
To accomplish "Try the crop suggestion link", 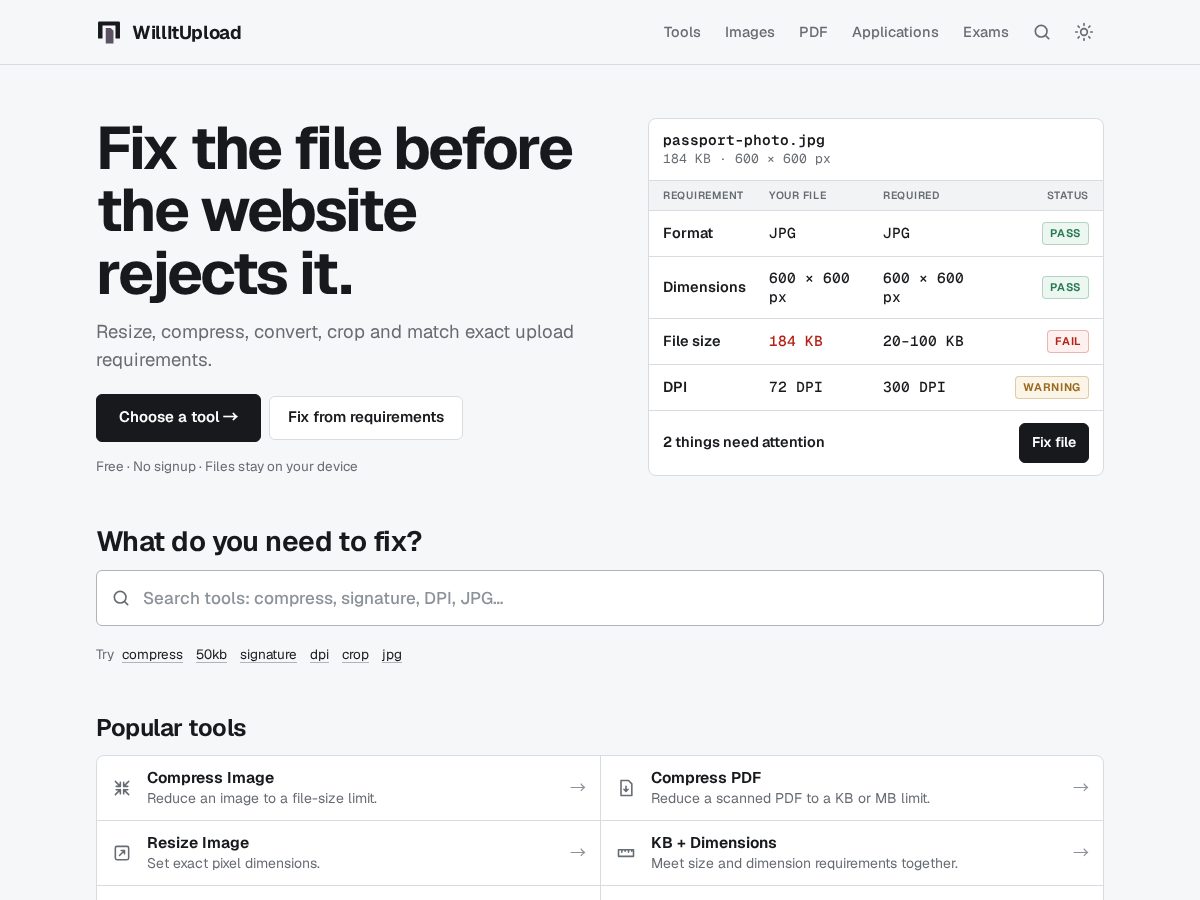I will pos(355,655).
